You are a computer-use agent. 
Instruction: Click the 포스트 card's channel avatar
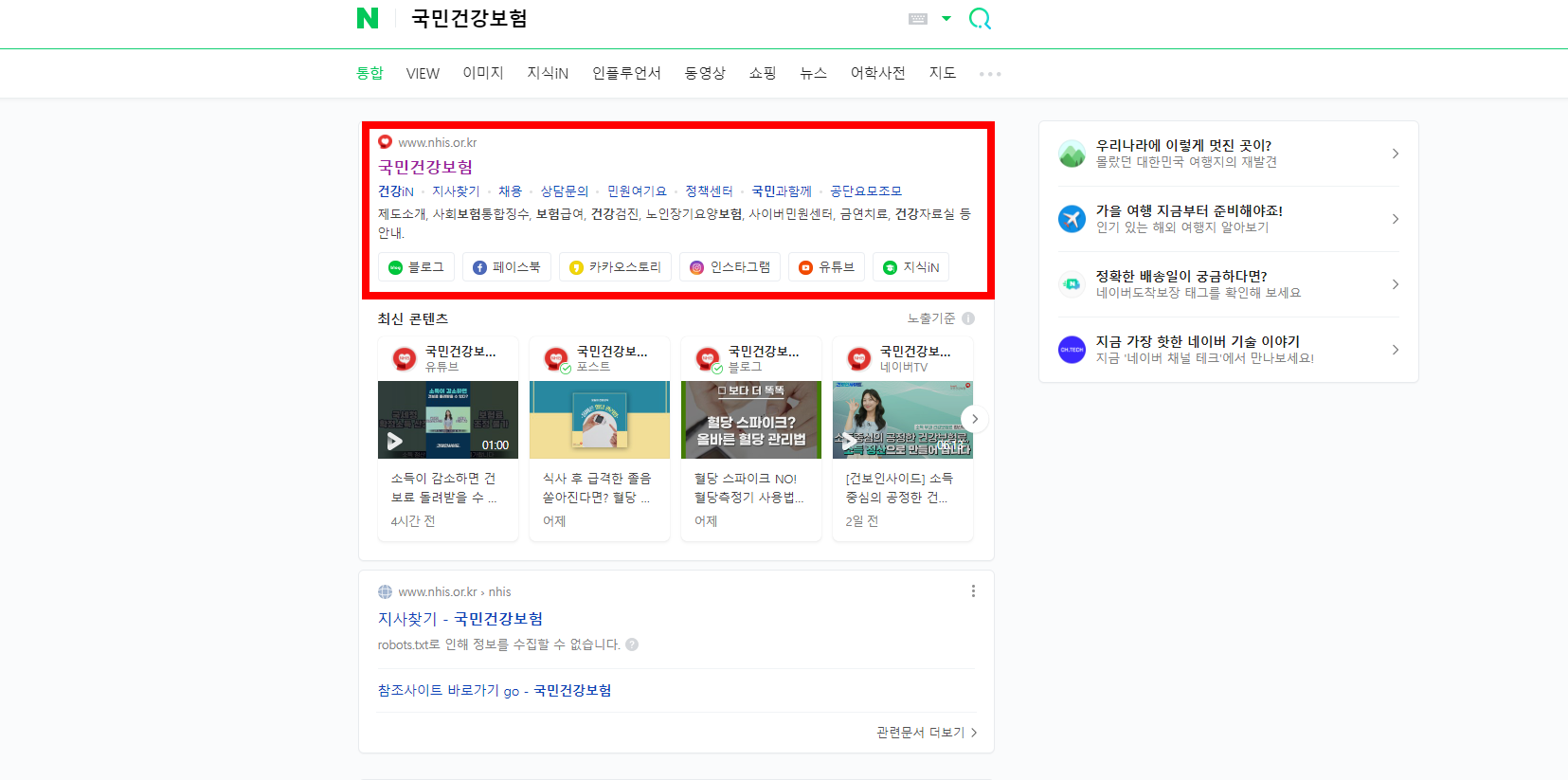pyautogui.click(x=556, y=359)
